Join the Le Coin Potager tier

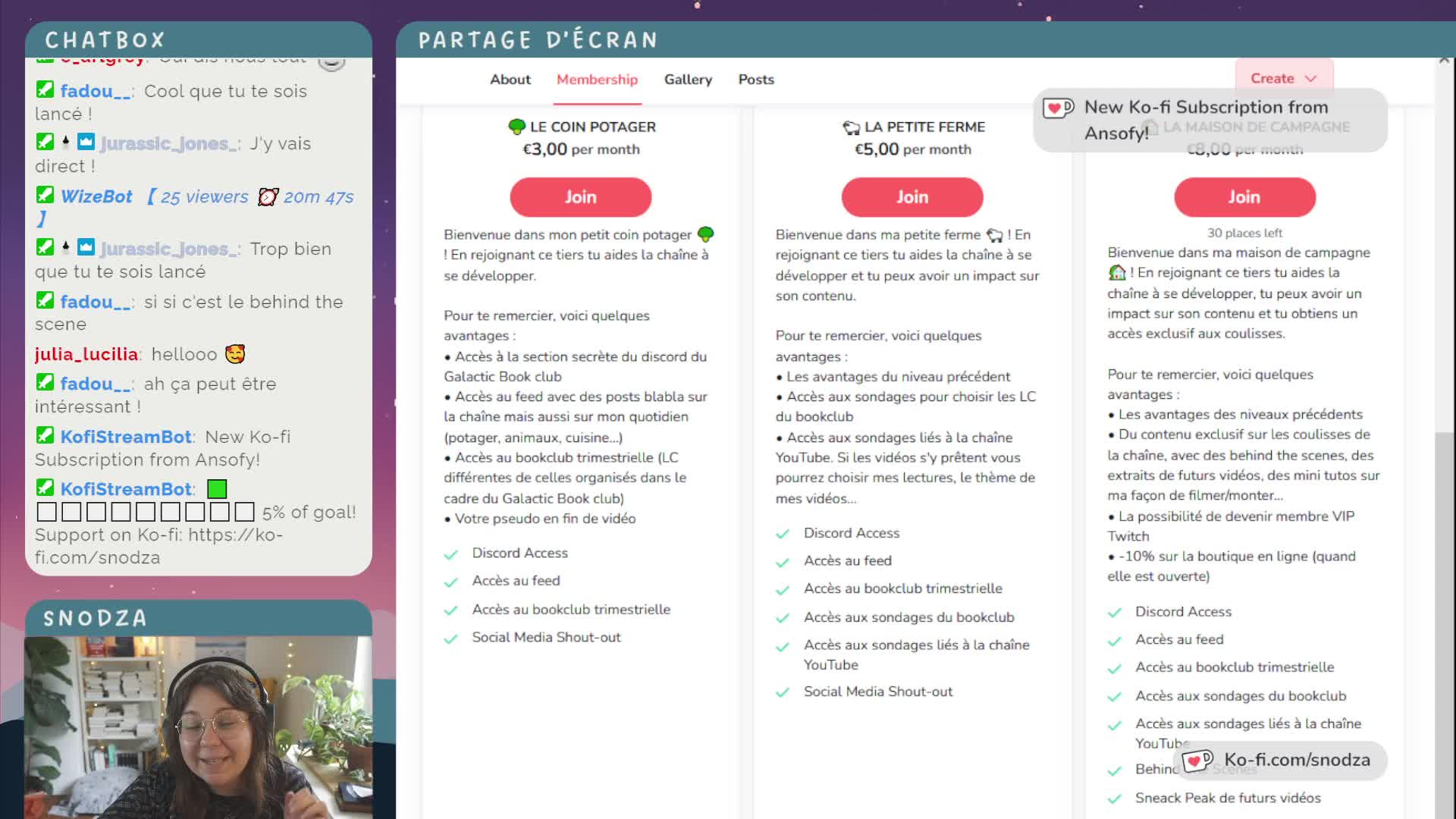[580, 197]
